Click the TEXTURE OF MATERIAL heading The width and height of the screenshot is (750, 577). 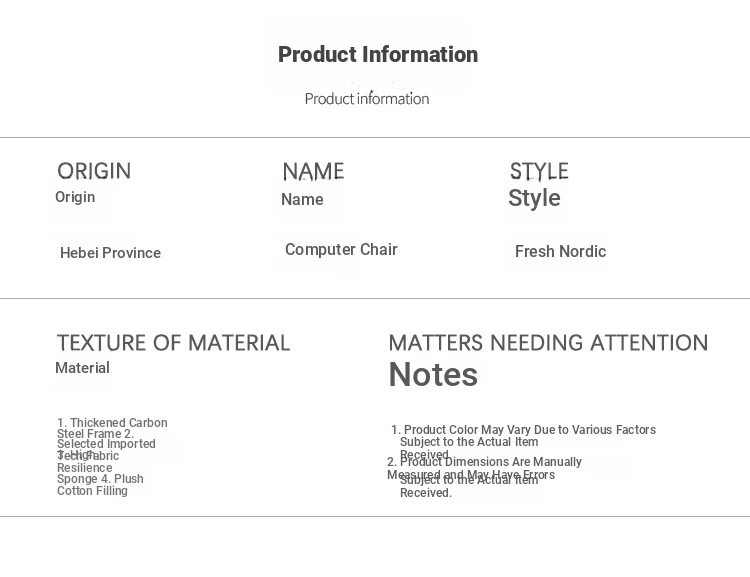pos(173,343)
